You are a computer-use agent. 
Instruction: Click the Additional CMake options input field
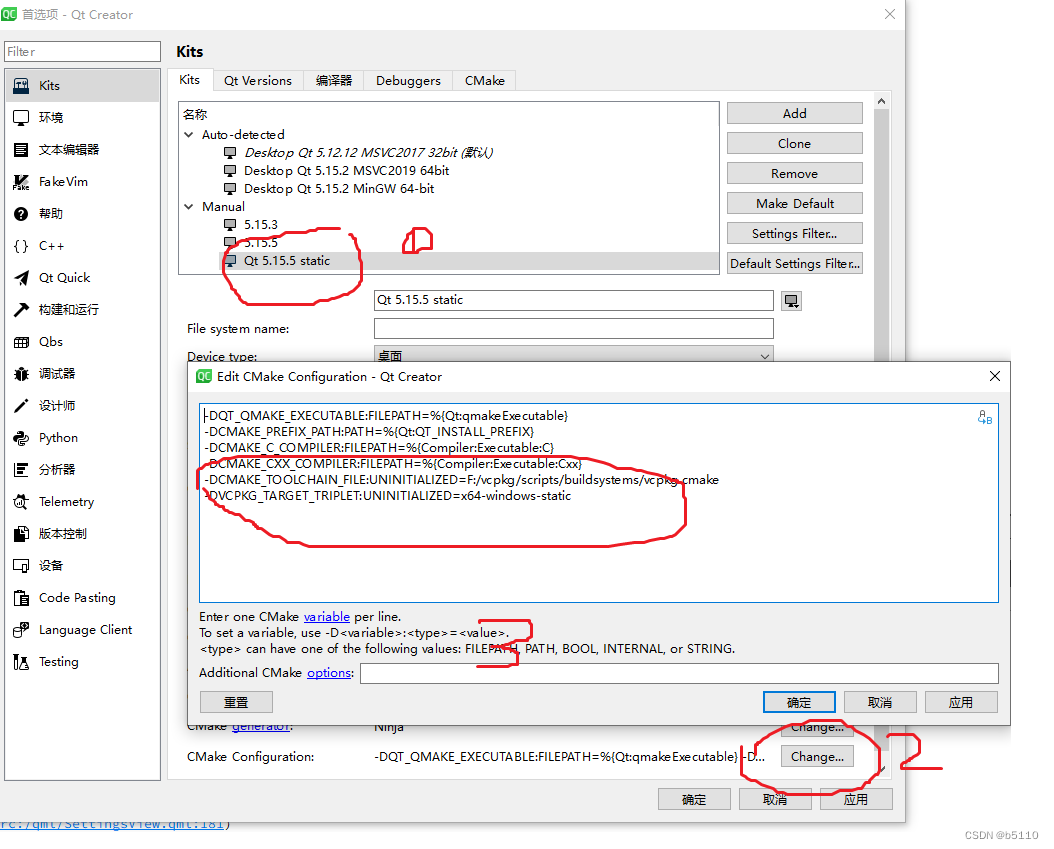point(679,673)
